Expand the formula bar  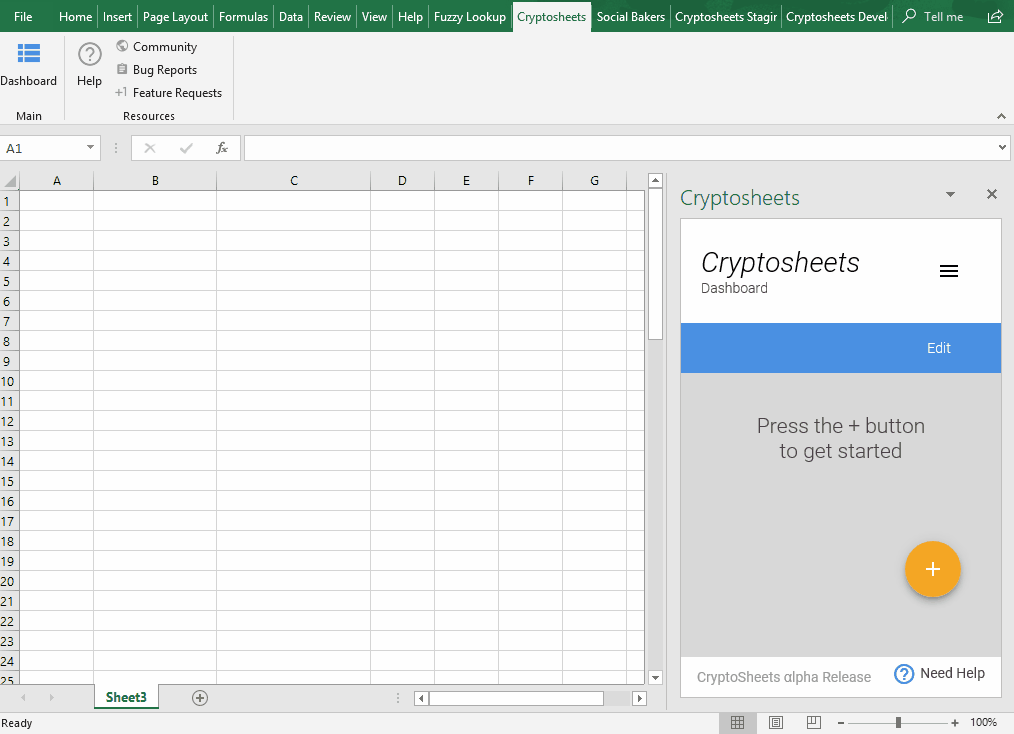tap(1002, 147)
